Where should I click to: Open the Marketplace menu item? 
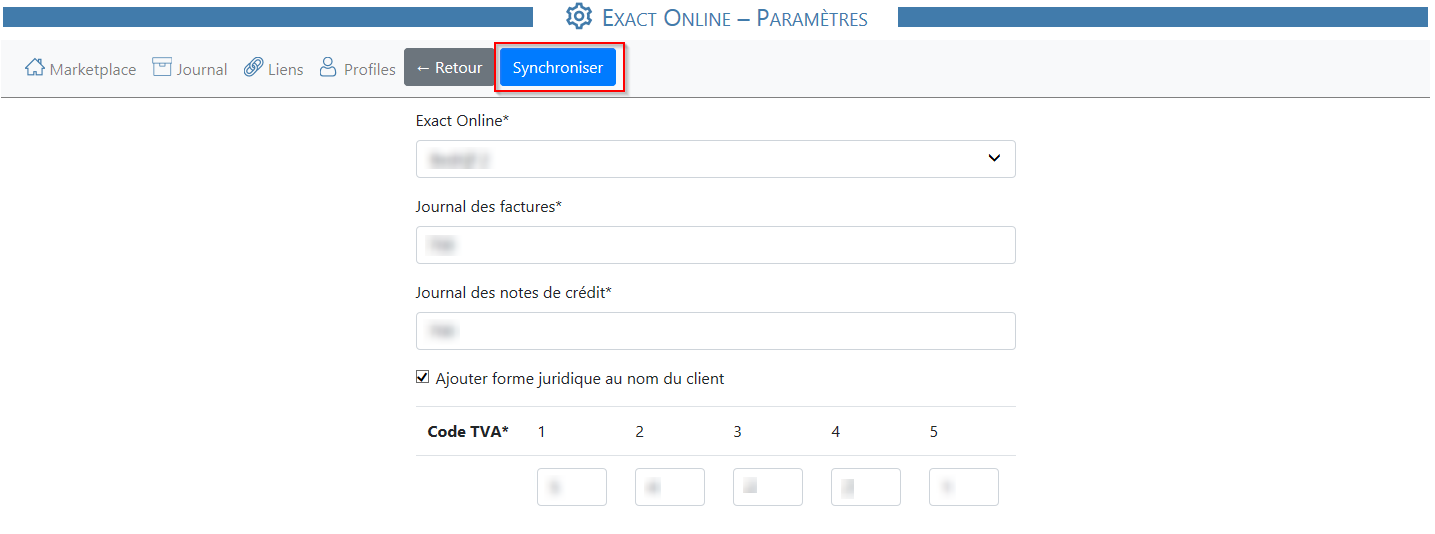tap(80, 68)
